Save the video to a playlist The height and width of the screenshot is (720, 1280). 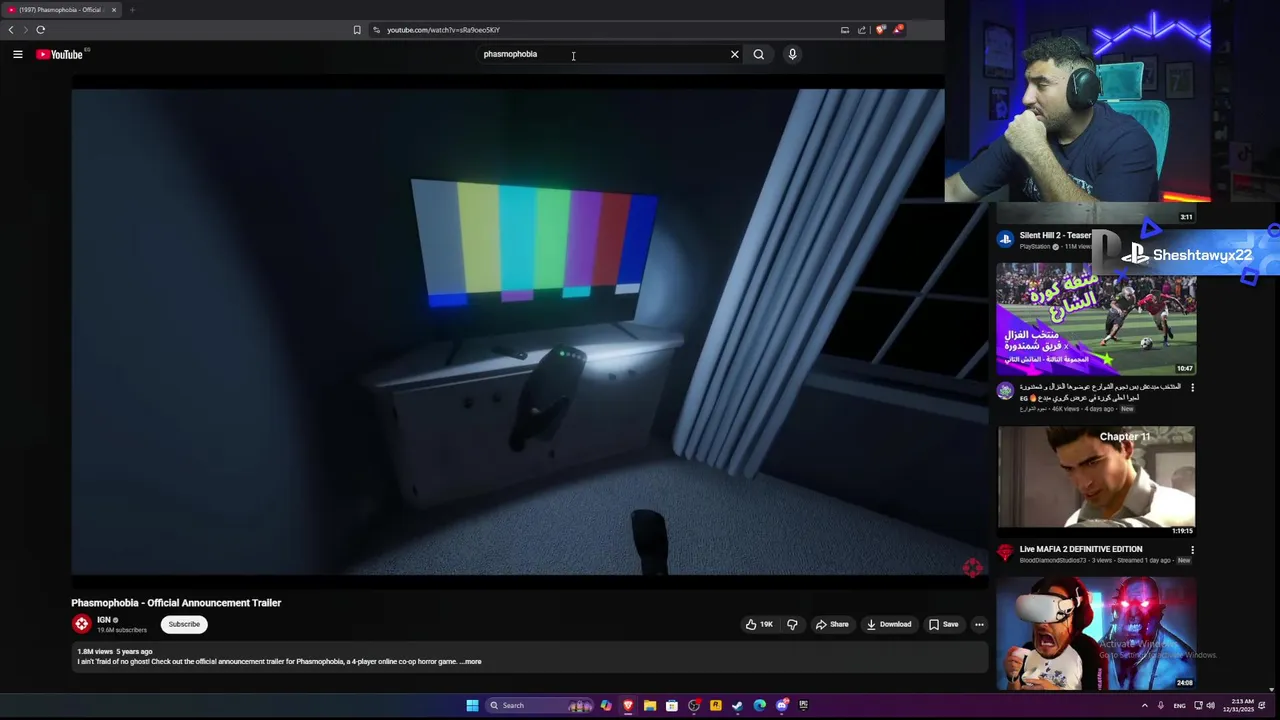click(x=943, y=624)
